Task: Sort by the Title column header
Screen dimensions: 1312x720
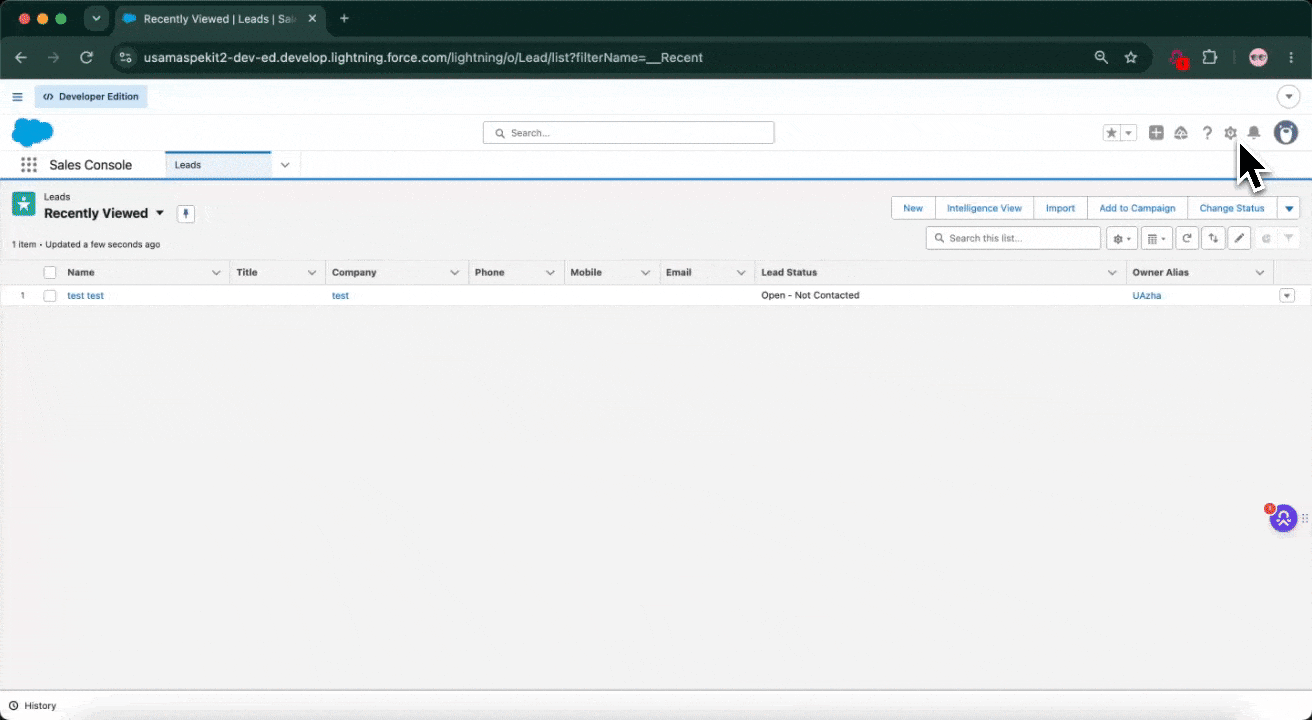Action: pyautogui.click(x=247, y=272)
